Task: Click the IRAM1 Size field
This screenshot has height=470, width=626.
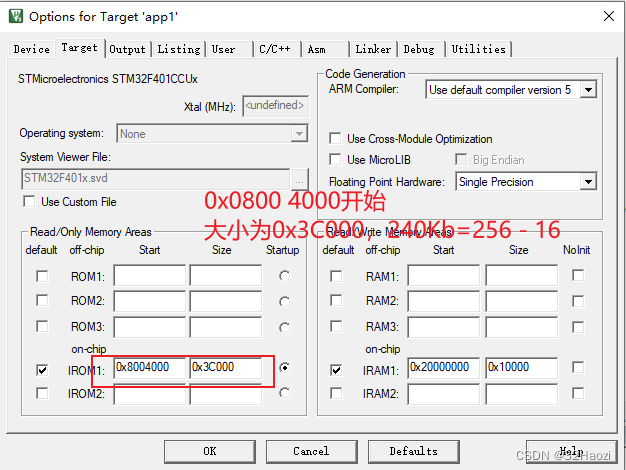Action: tap(520, 368)
